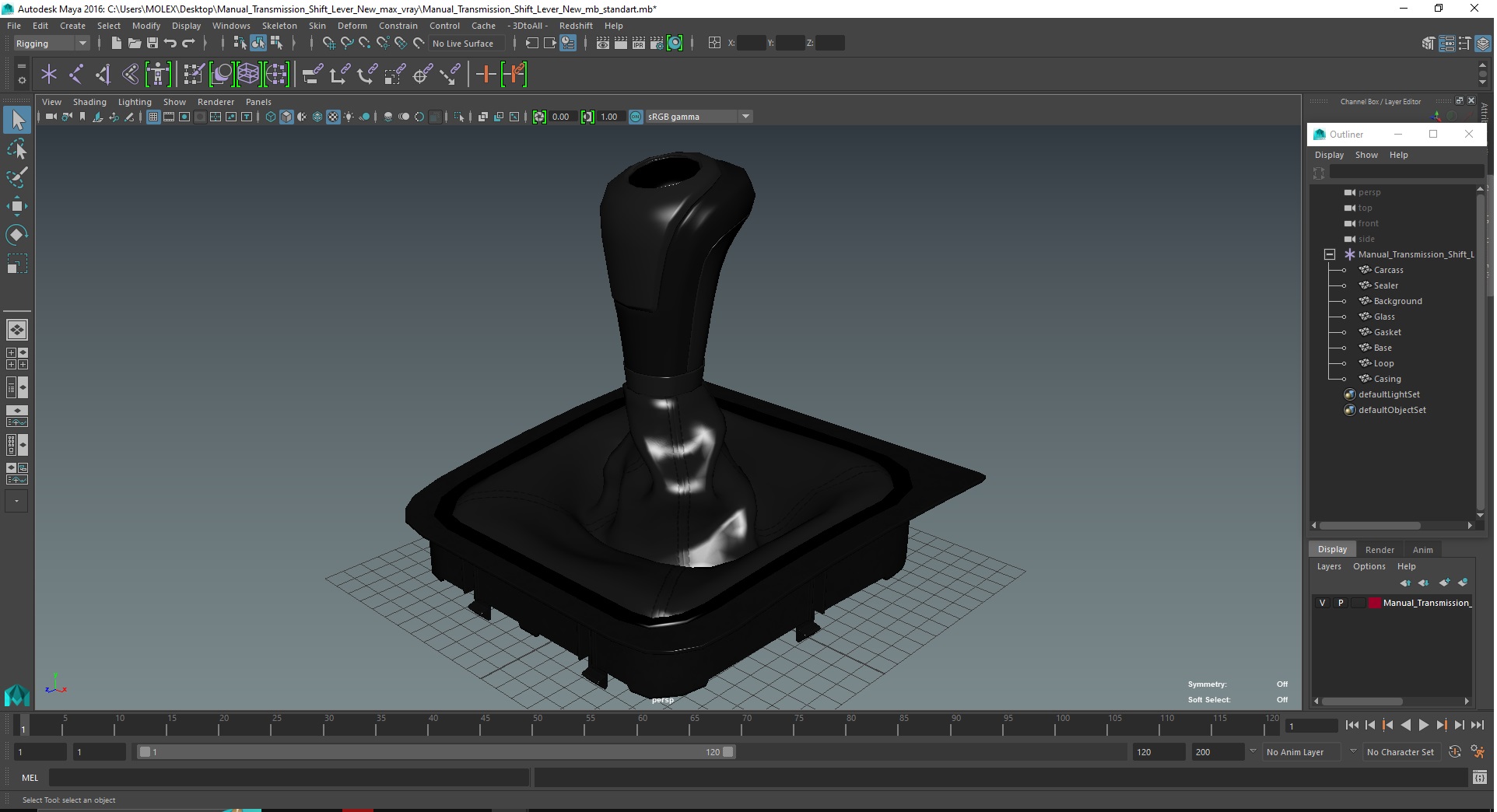The height and width of the screenshot is (812, 1497).
Task: Open the IPR render icon
Action: click(x=639, y=44)
